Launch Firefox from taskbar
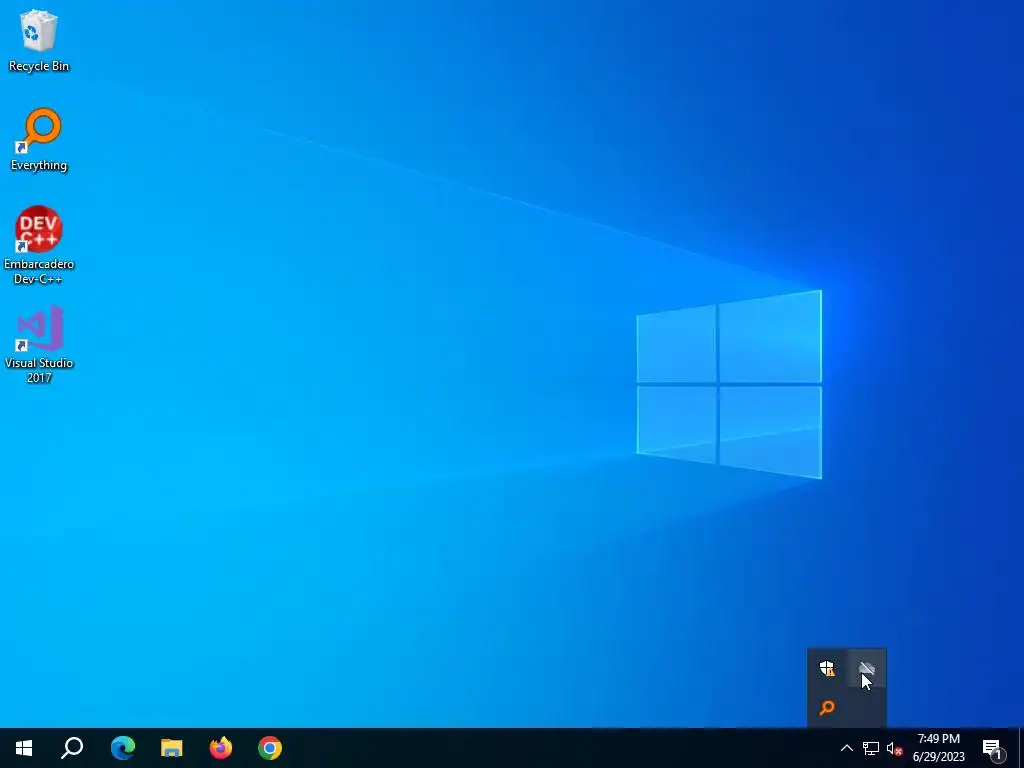 (x=221, y=748)
